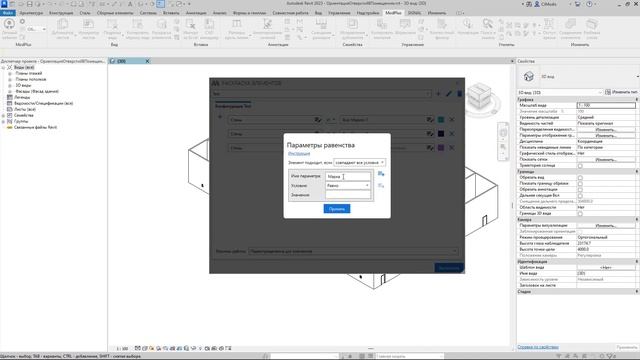
Task: Collapse the Графика properties section
Action: click(x=636, y=100)
